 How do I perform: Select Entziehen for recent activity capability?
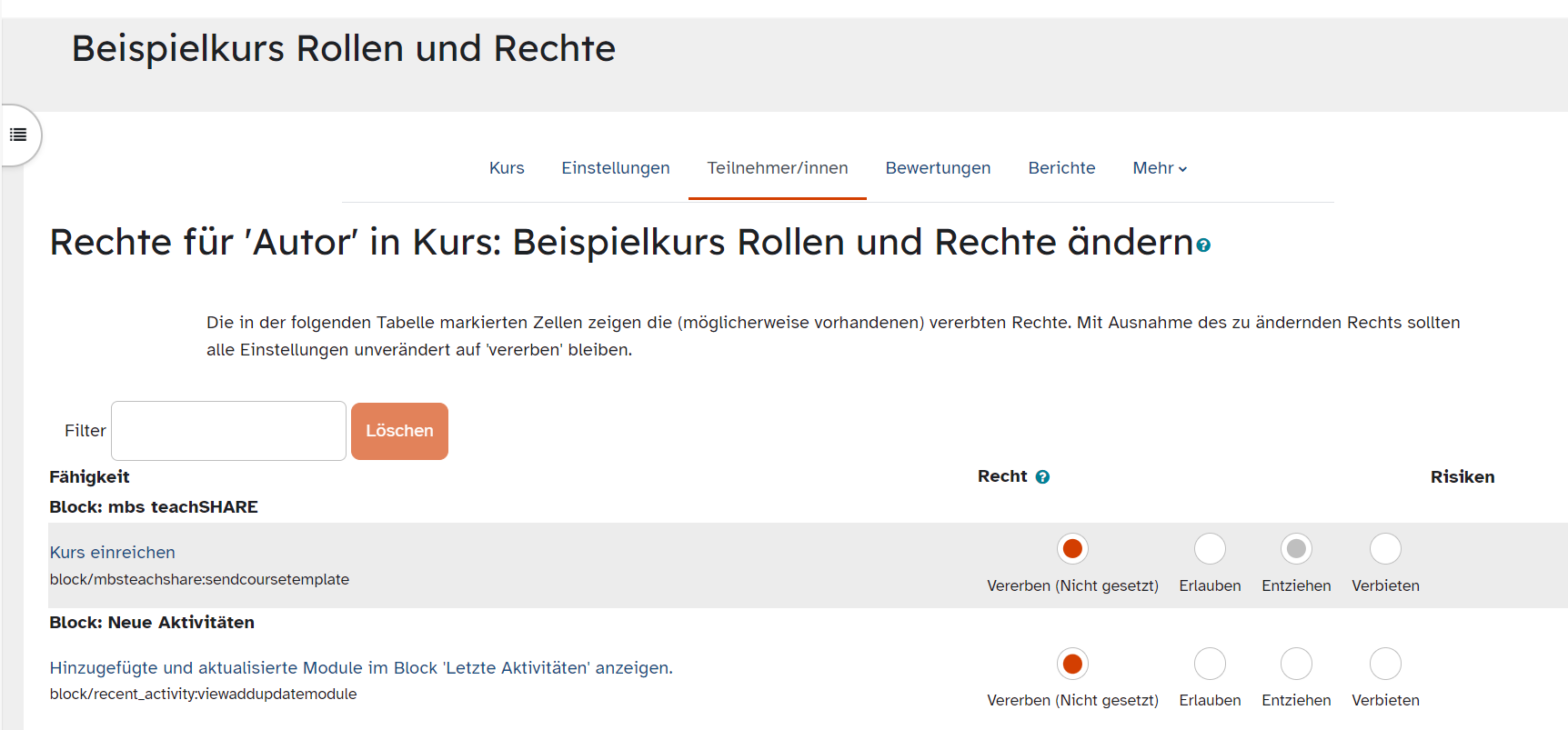click(1296, 664)
